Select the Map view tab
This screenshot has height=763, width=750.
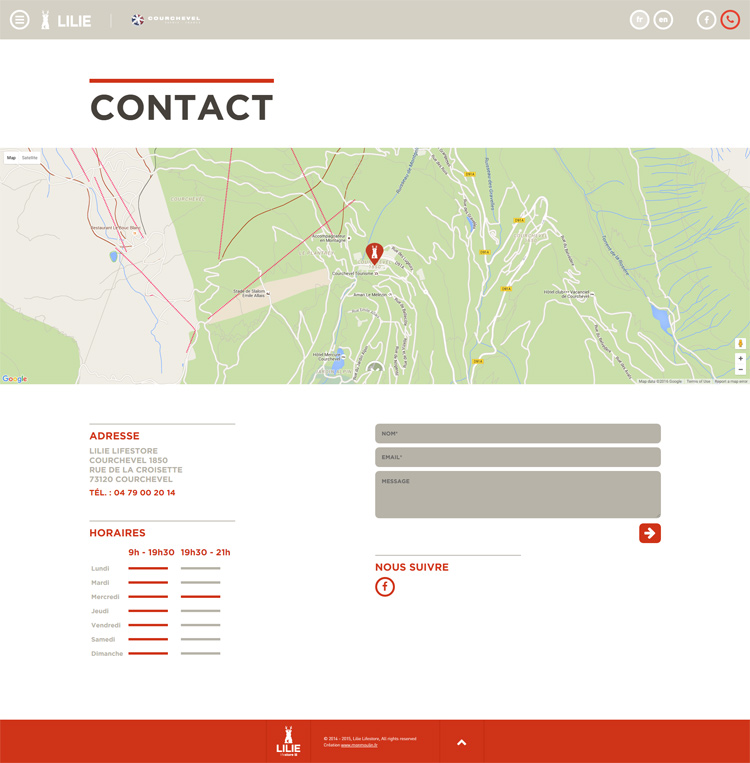pos(12,157)
